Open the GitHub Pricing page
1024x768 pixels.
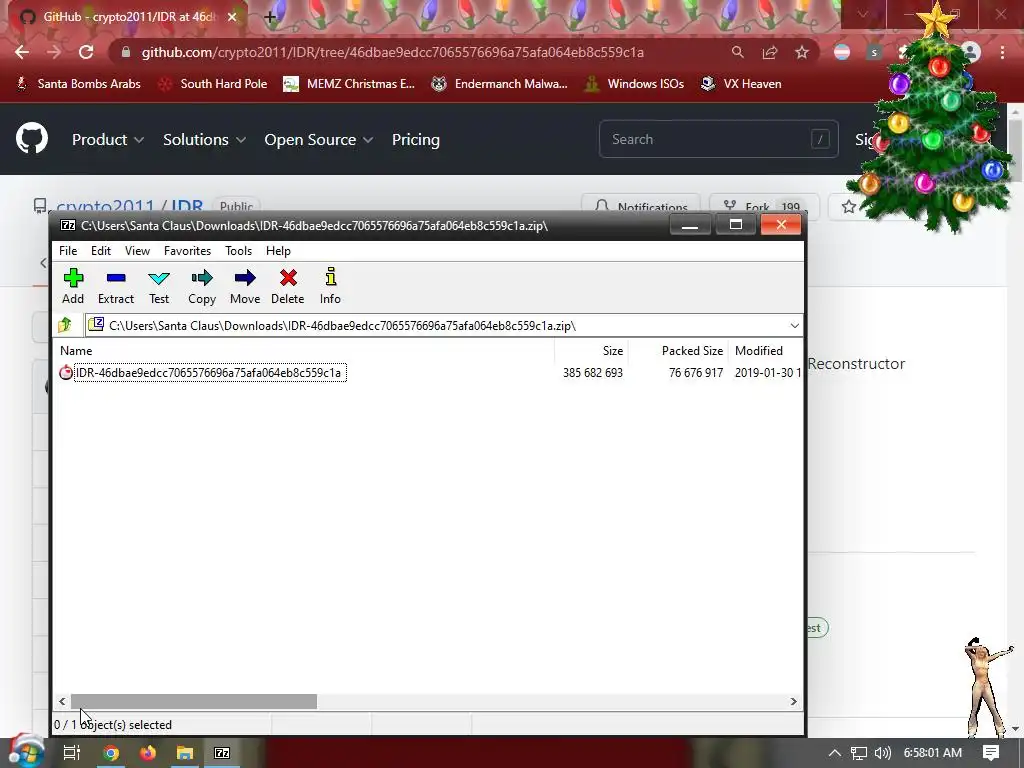pyautogui.click(x=416, y=140)
